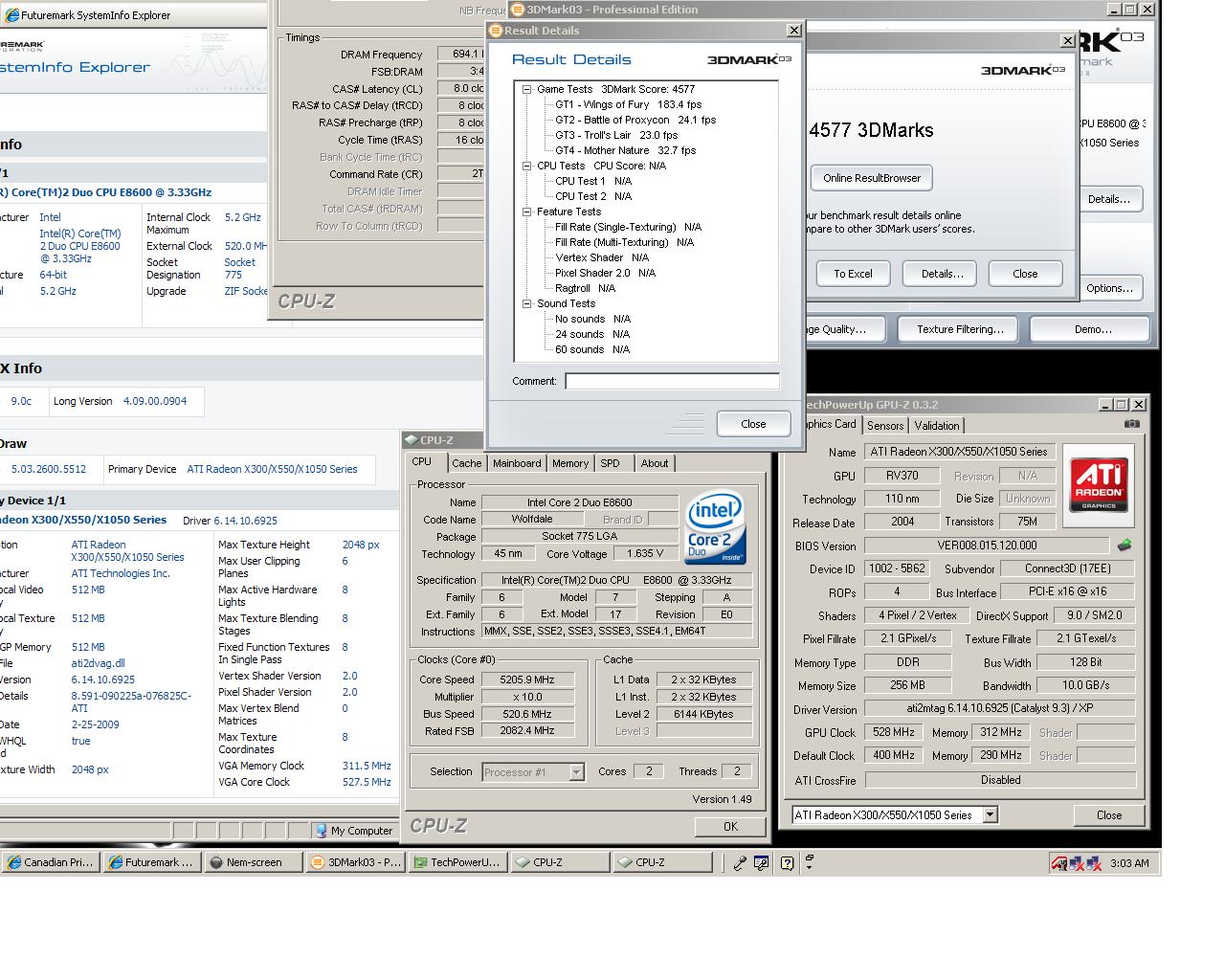Click the 3DMark03 title bar icon

[x=518, y=10]
